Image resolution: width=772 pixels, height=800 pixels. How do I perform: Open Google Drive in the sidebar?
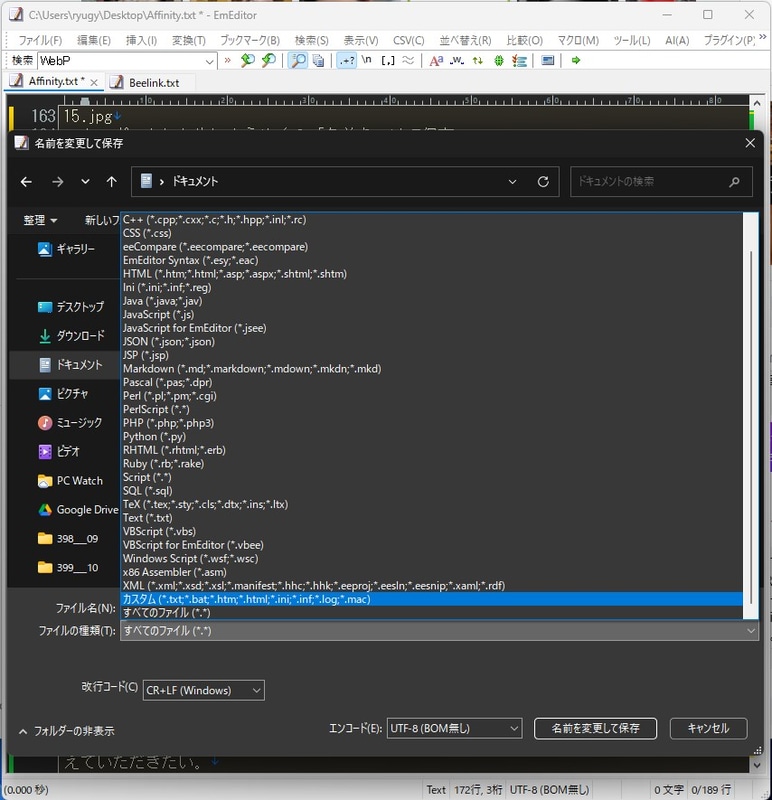[78, 510]
